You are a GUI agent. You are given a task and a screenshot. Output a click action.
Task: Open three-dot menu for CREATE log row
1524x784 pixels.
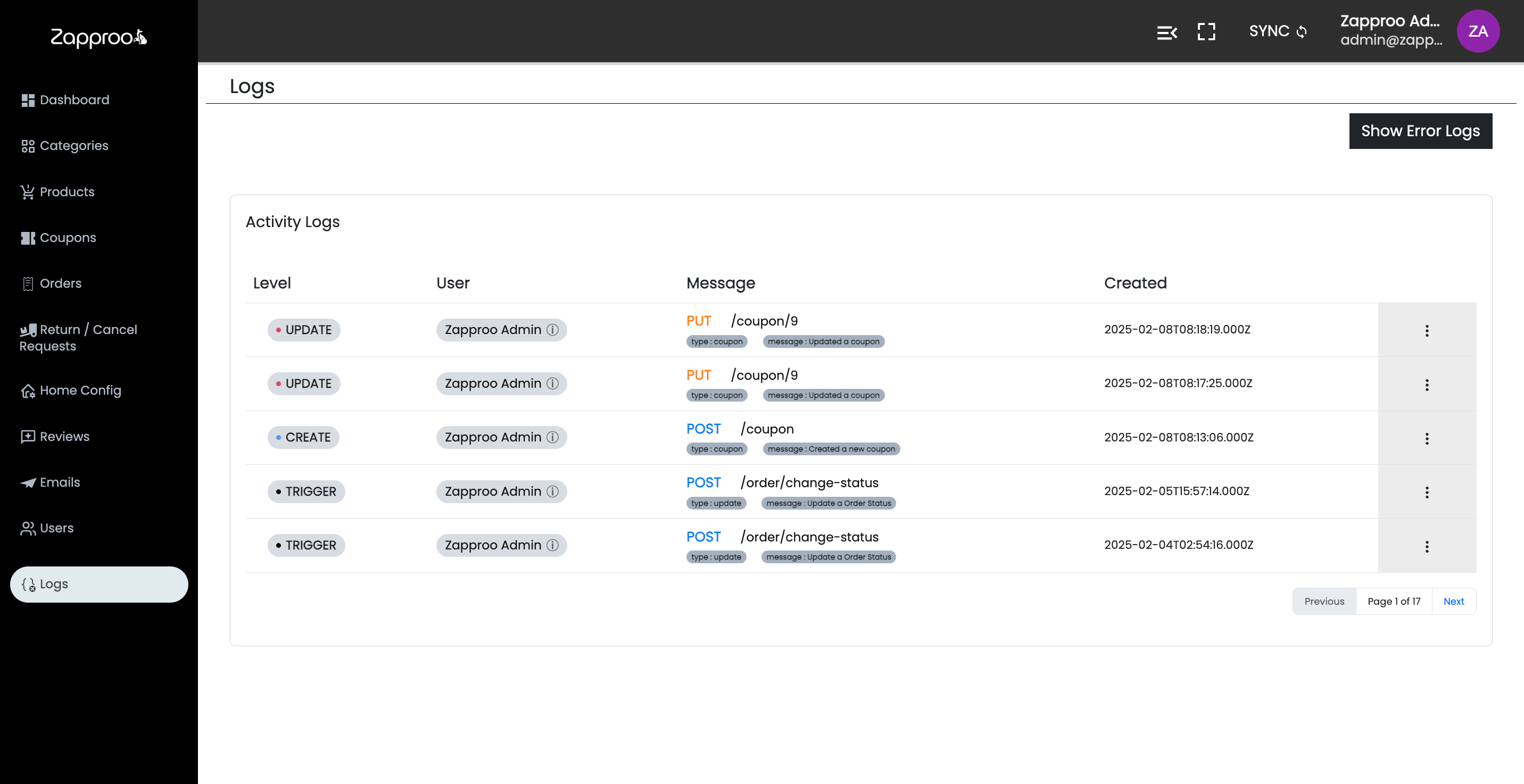point(1427,439)
